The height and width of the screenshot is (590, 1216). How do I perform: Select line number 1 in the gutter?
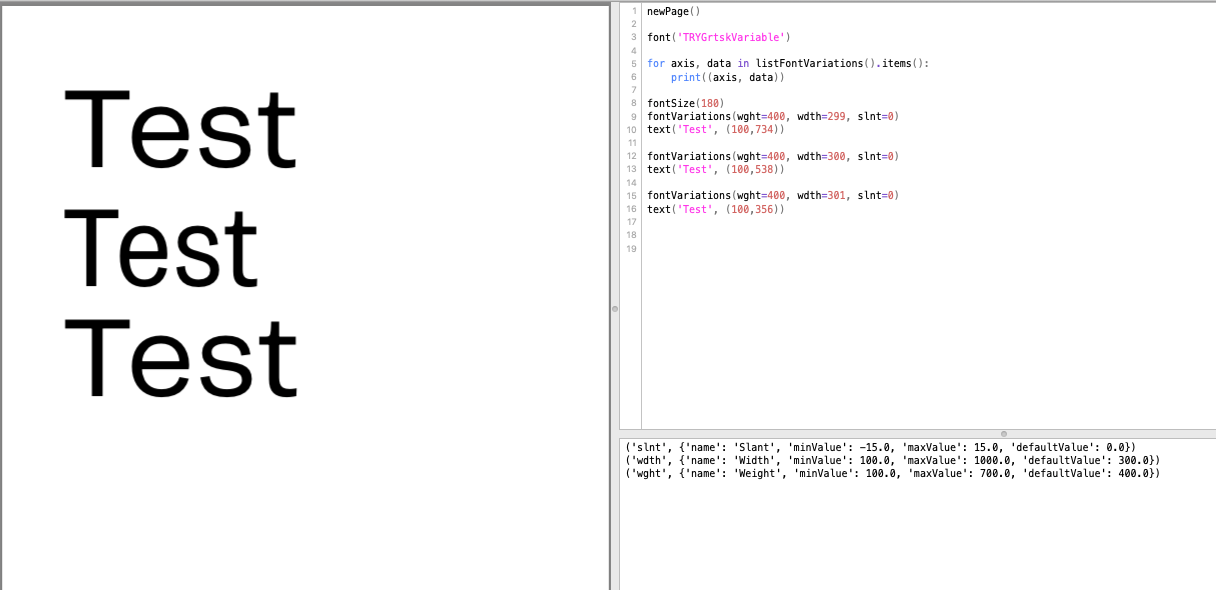click(633, 10)
